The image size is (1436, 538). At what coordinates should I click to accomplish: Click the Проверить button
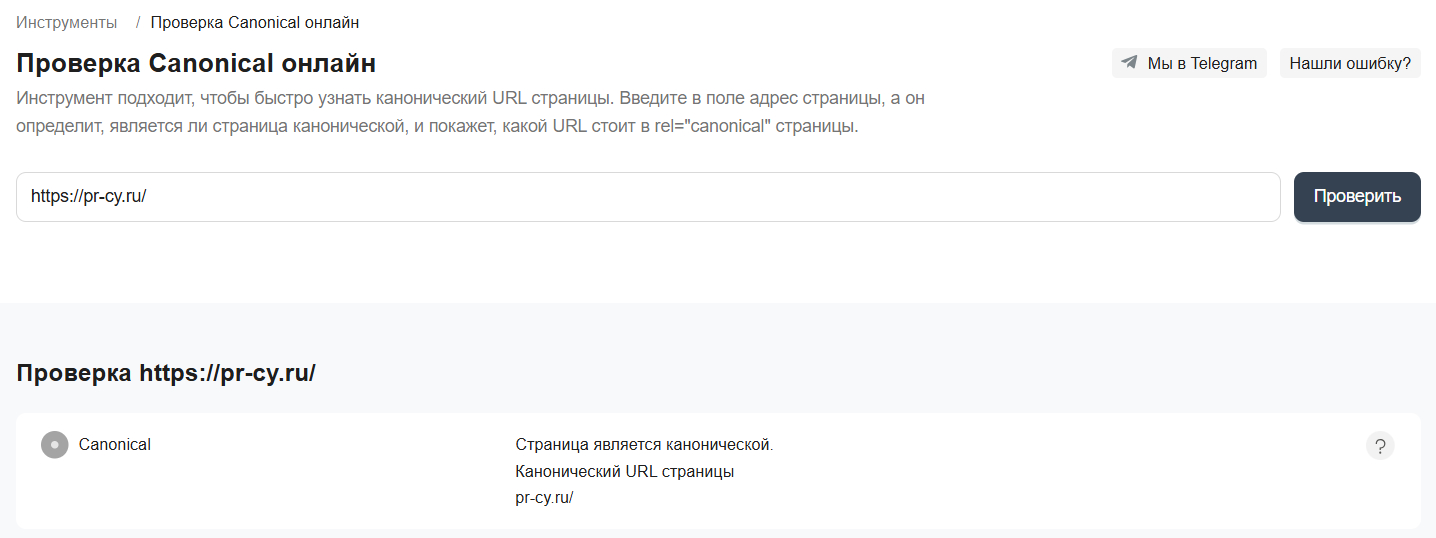click(x=1356, y=196)
